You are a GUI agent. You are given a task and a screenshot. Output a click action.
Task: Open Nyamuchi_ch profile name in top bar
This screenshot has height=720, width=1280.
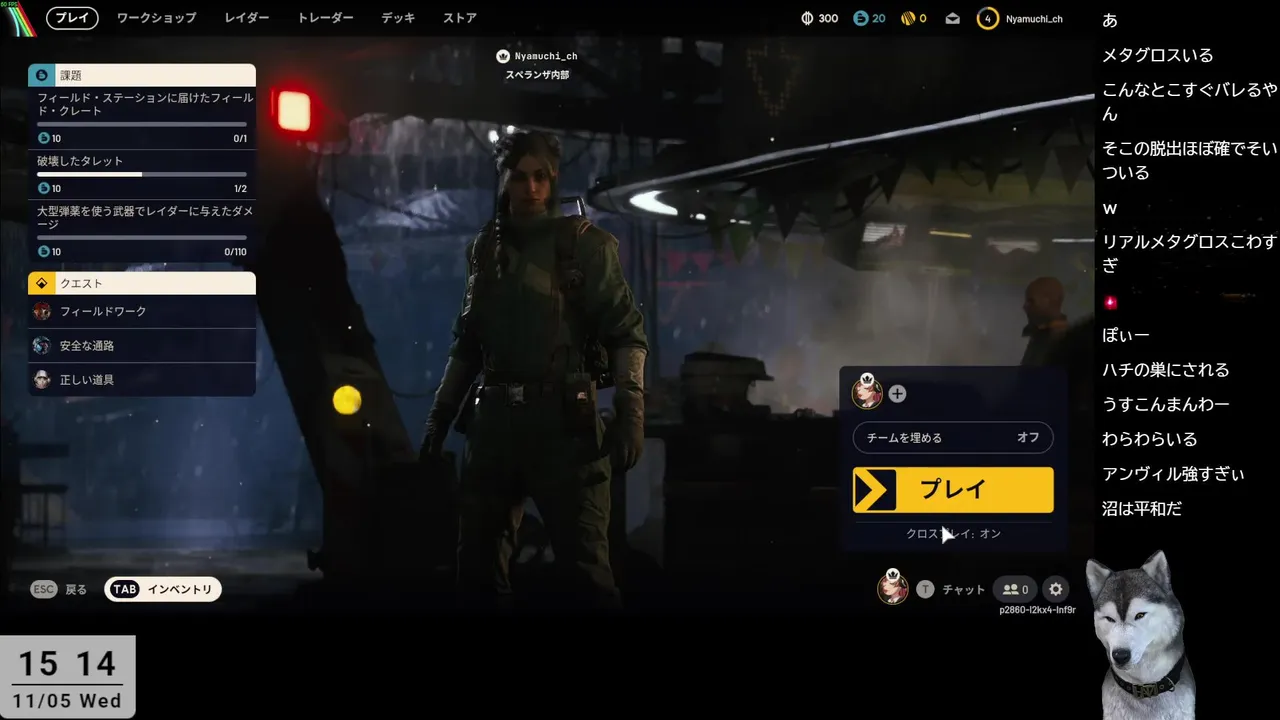[1034, 19]
